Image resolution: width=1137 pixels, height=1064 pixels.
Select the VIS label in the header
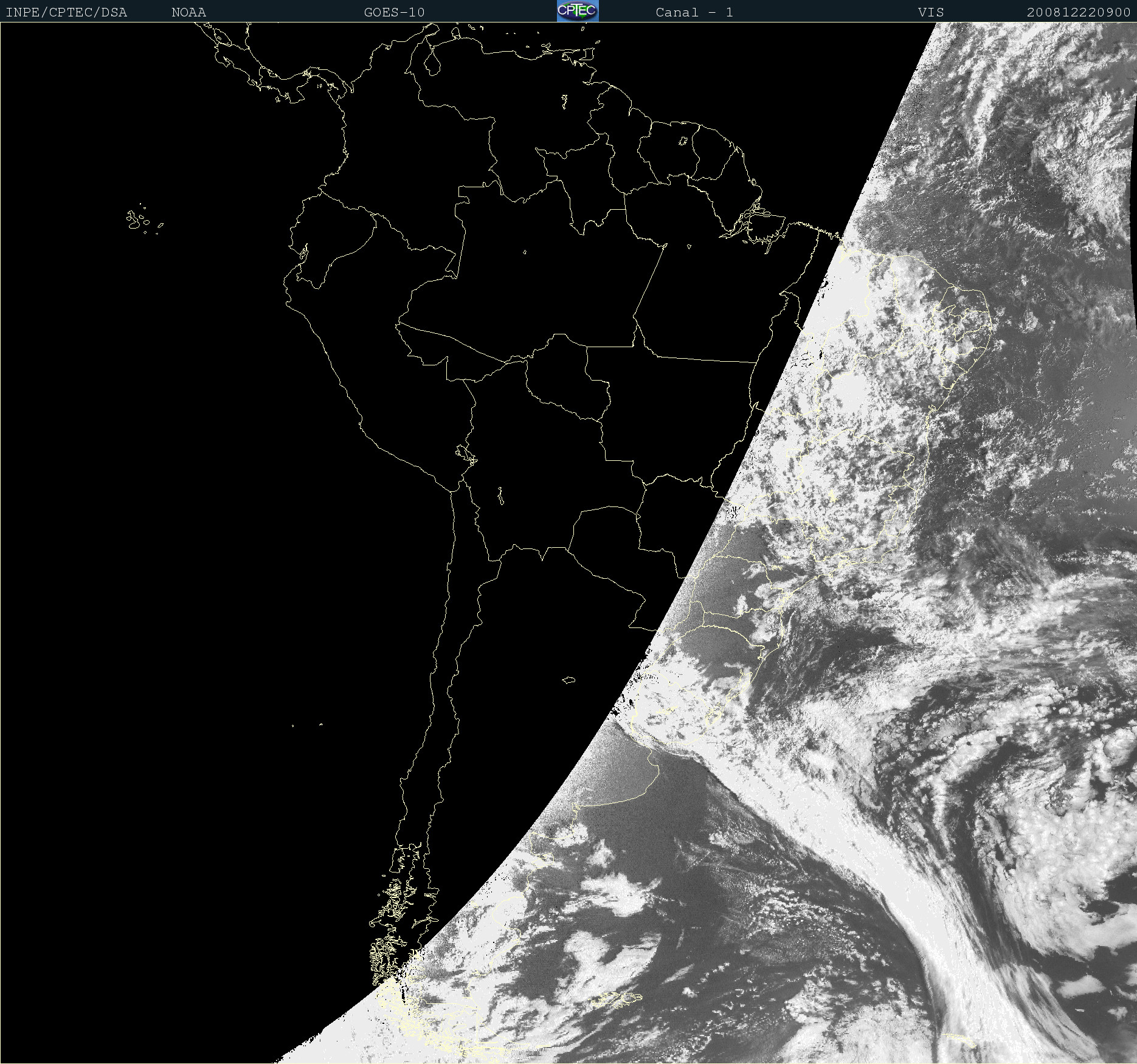click(931, 12)
